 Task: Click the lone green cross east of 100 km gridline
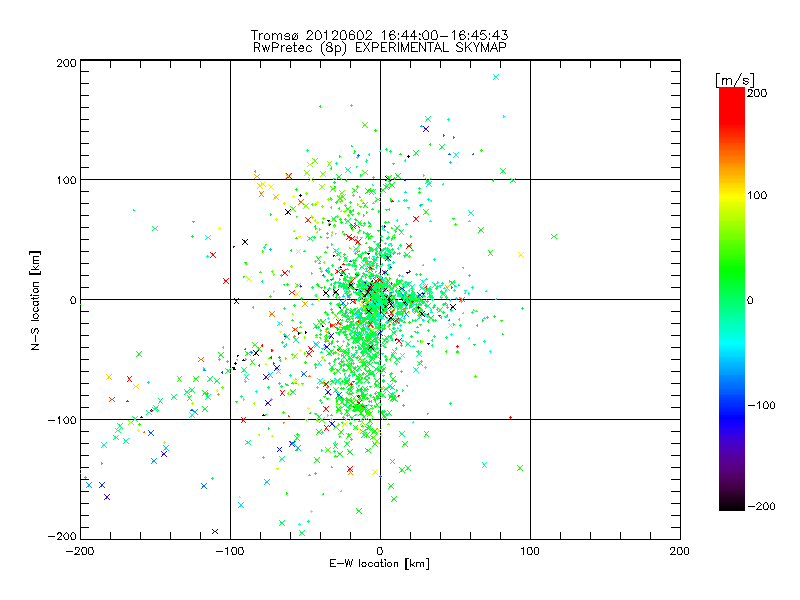(554, 237)
